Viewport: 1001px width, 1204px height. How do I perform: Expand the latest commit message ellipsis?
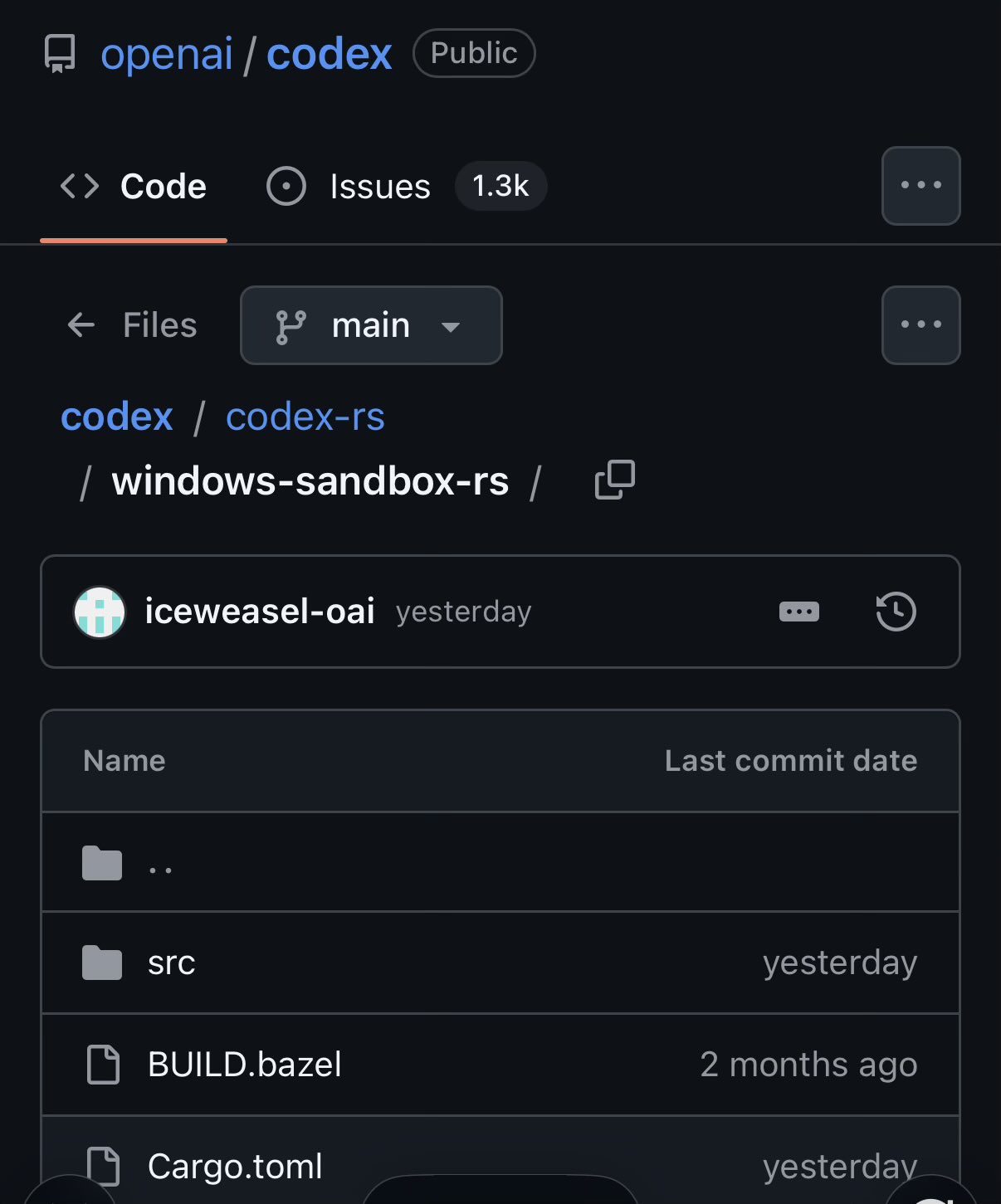(799, 612)
